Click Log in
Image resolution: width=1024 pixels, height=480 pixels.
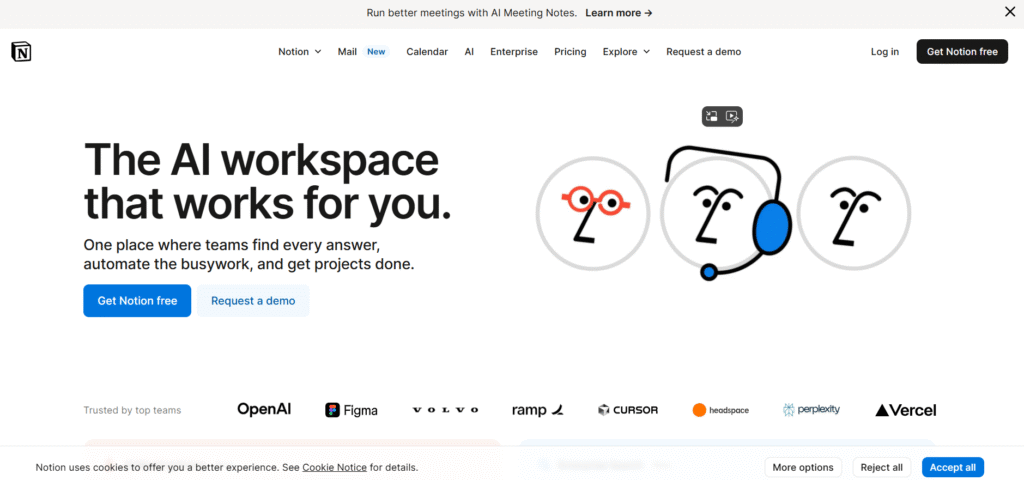[x=884, y=52]
